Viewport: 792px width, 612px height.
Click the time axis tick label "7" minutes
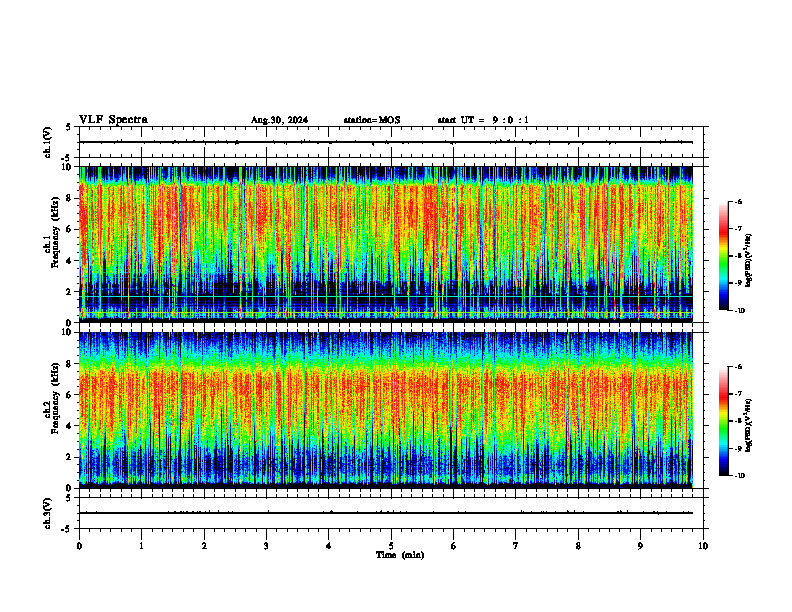coord(516,546)
